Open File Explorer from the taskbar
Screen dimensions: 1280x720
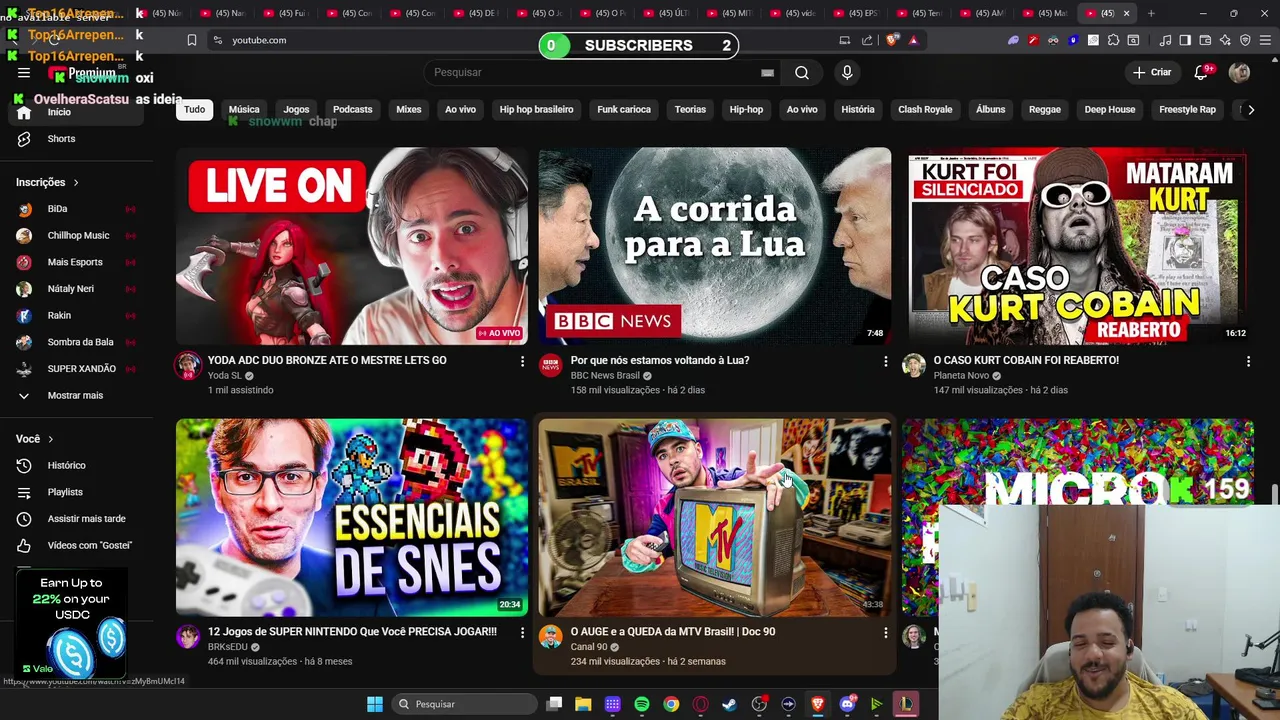click(x=583, y=704)
